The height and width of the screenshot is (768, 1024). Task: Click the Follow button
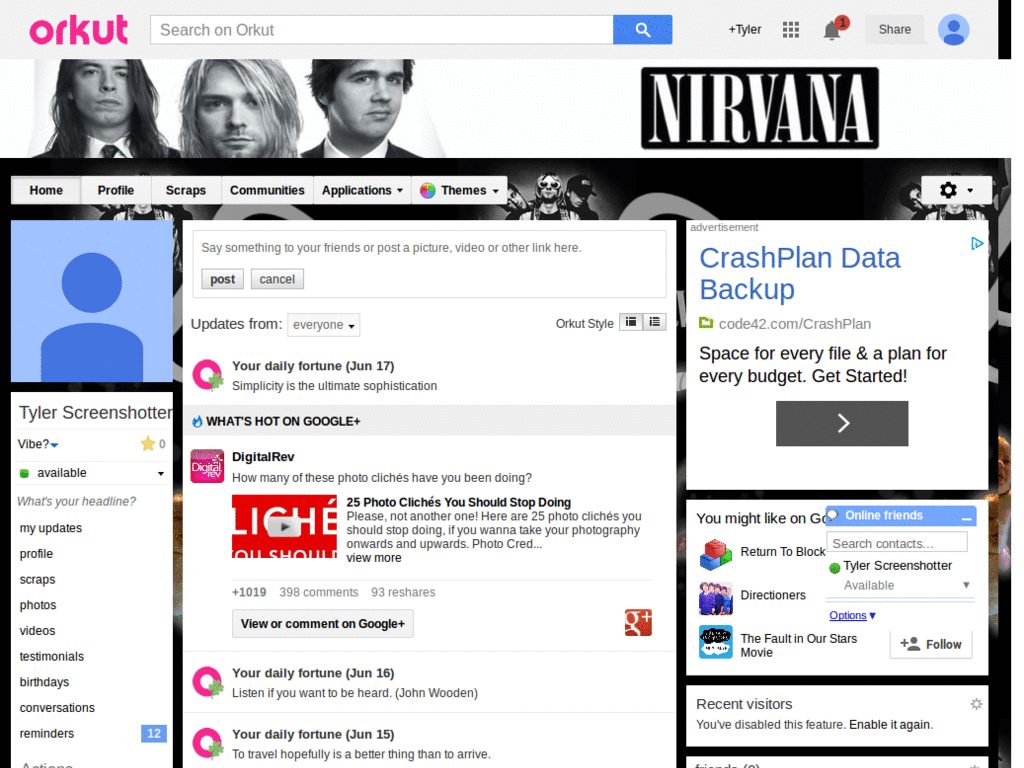point(931,644)
